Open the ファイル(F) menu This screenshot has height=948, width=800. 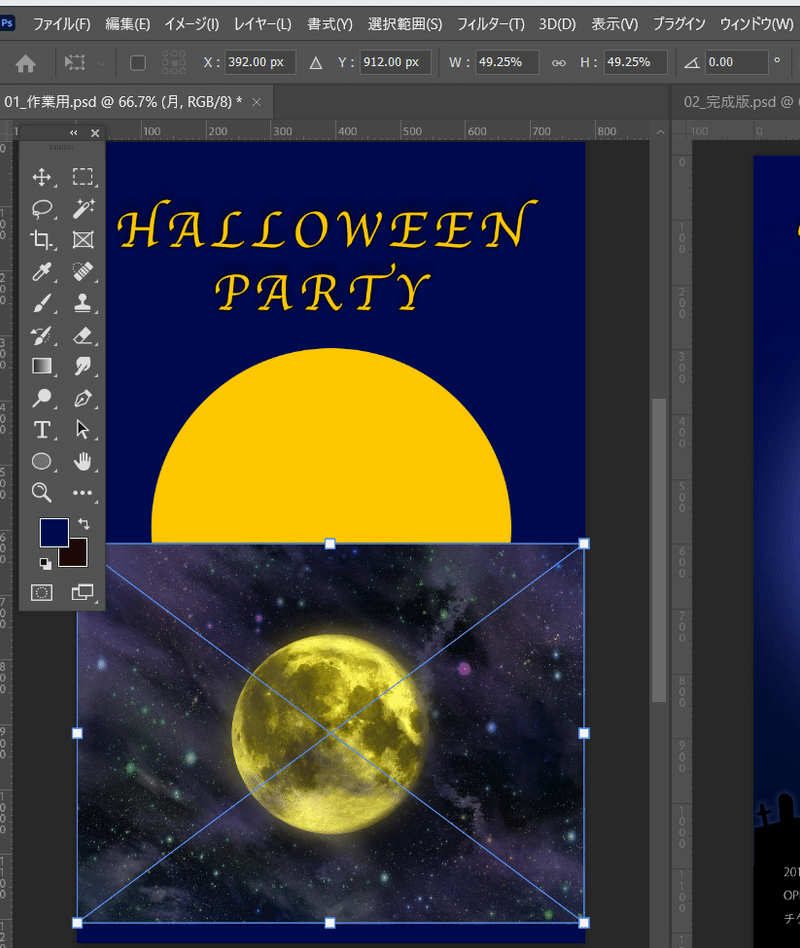62,24
